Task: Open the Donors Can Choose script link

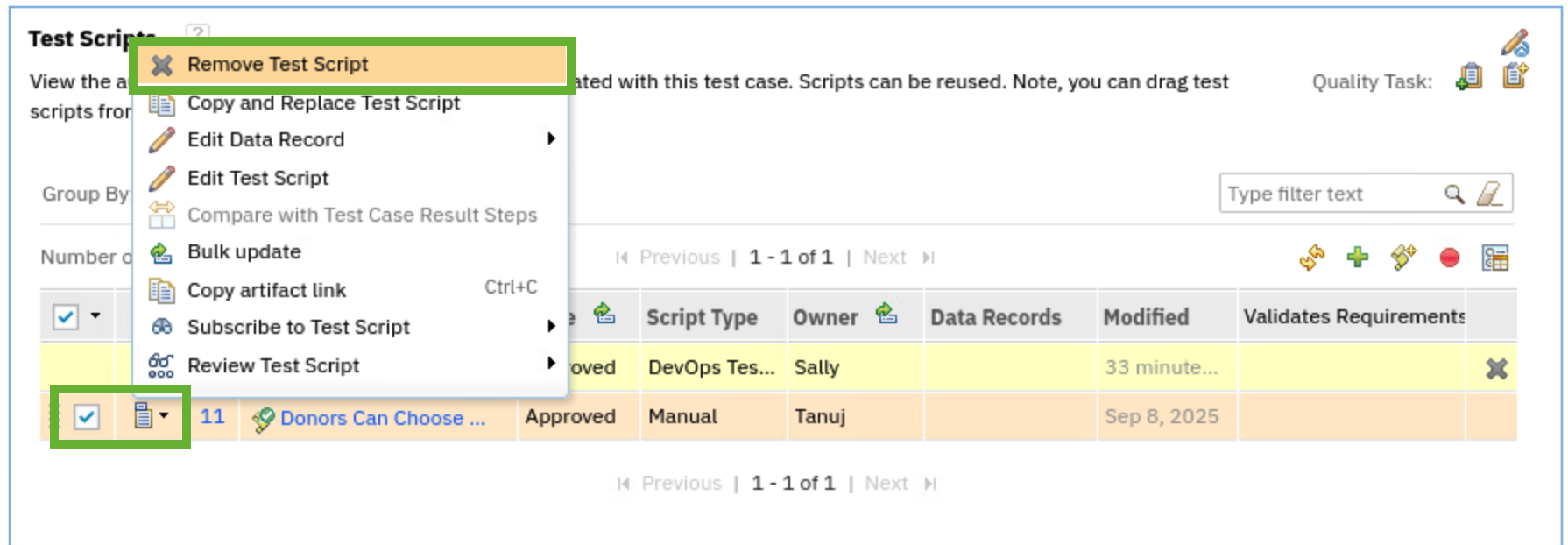Action: [x=382, y=418]
